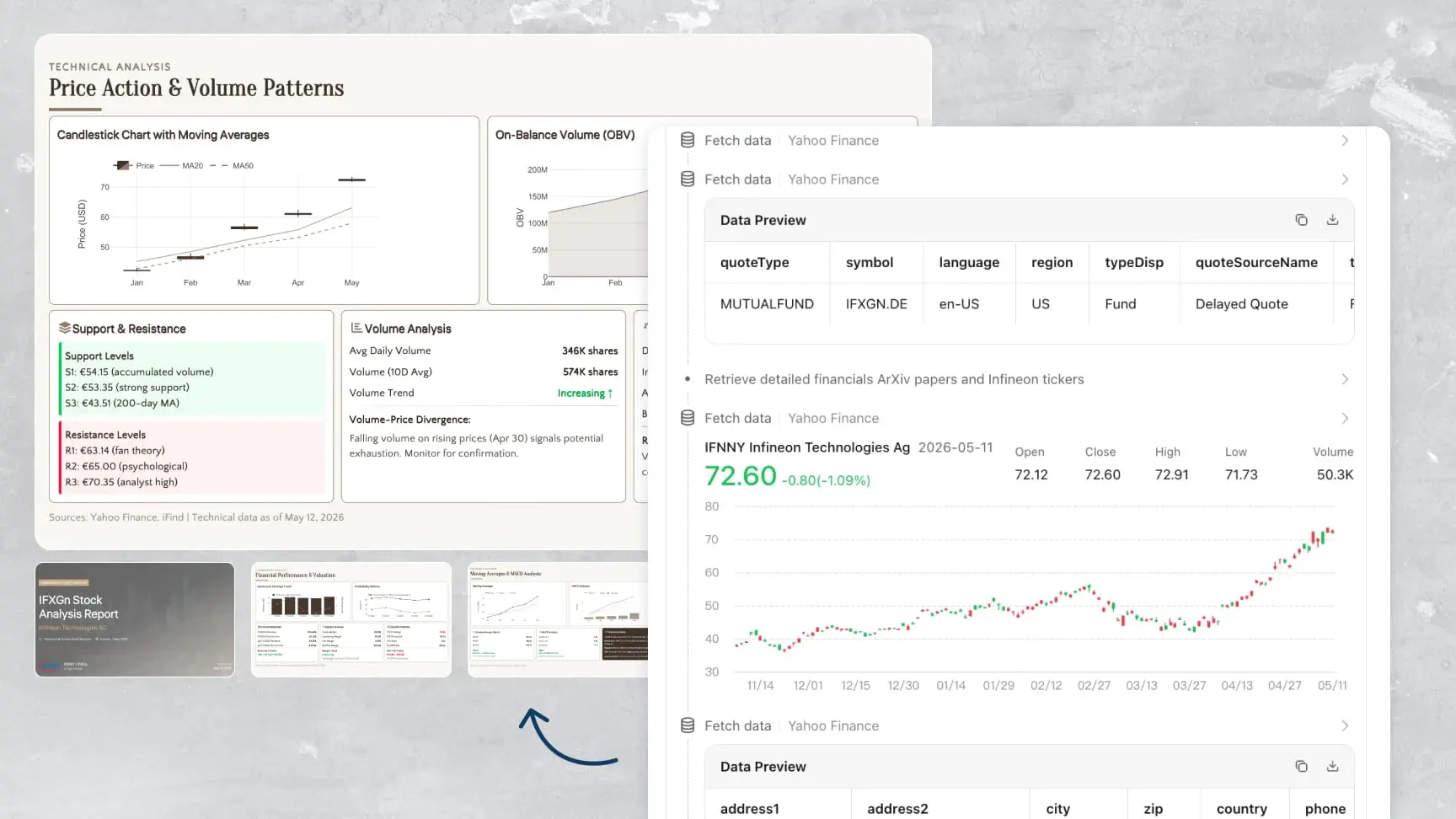Expand chevron of Fetch data above IFNNY quote

pyautogui.click(x=1345, y=418)
